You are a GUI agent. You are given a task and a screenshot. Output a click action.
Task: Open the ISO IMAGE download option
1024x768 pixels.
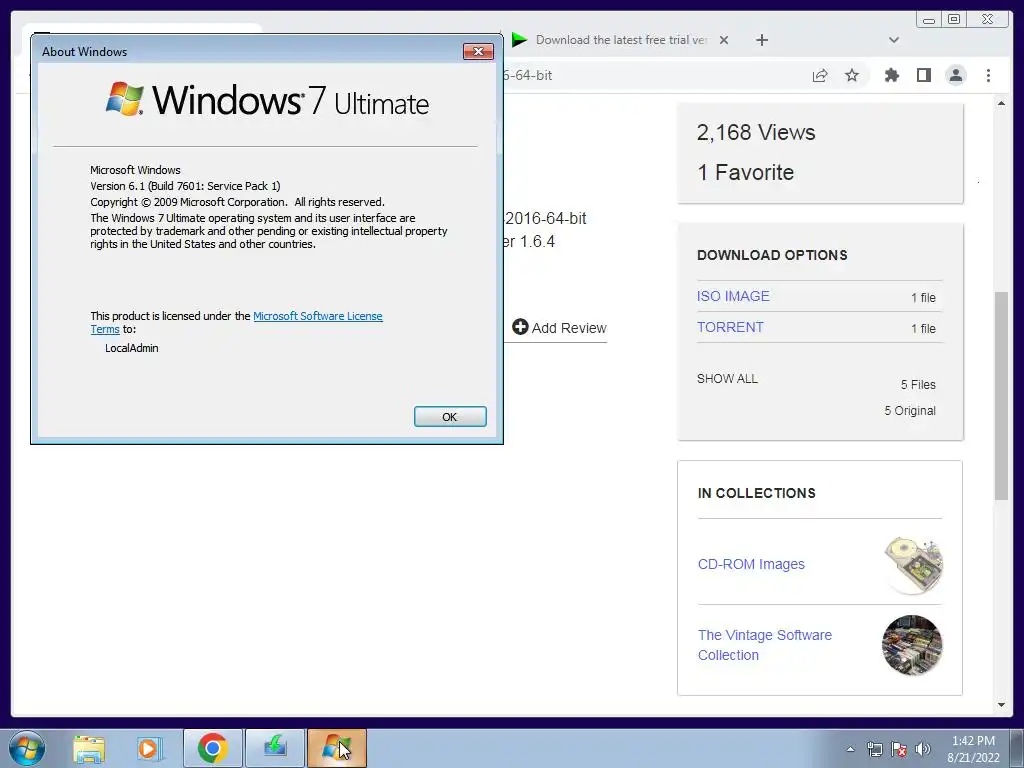(x=733, y=296)
